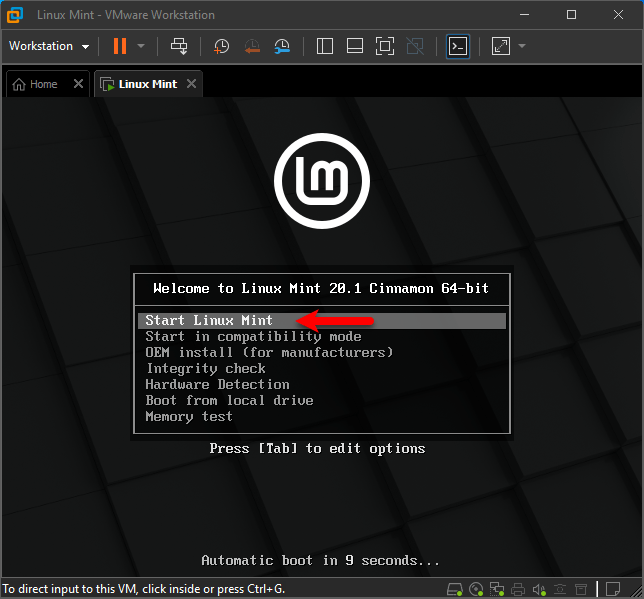The width and height of the screenshot is (644, 599).
Task: Click the sound card status icon
Action: (539, 590)
